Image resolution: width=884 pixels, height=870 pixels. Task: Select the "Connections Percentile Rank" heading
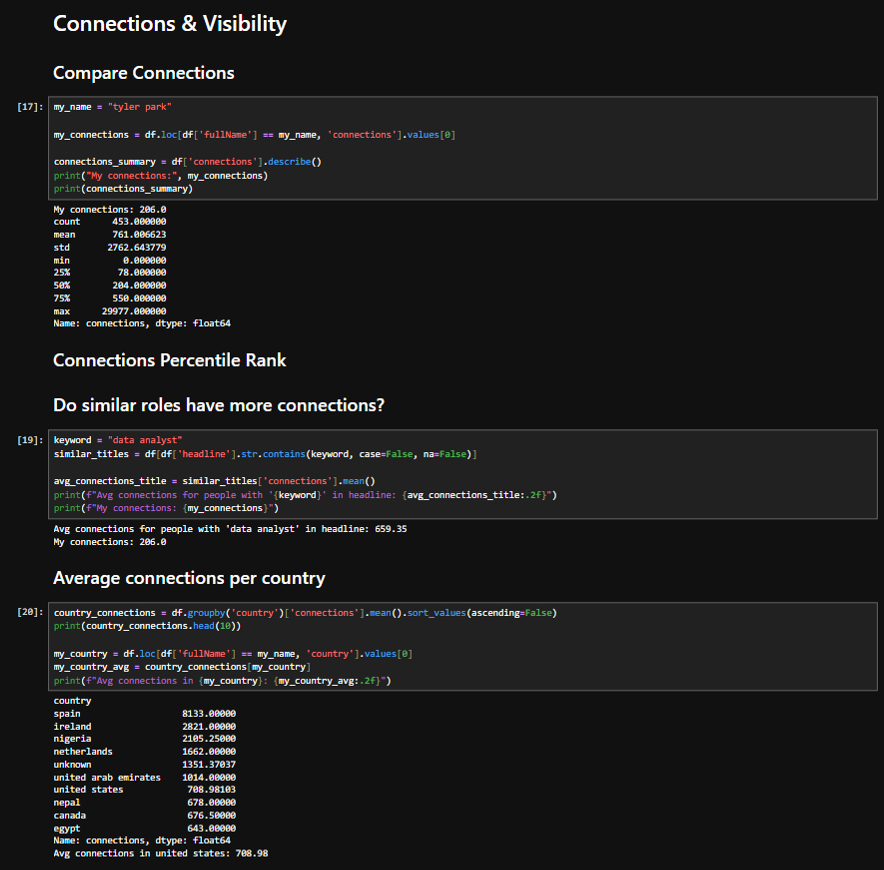(x=170, y=360)
